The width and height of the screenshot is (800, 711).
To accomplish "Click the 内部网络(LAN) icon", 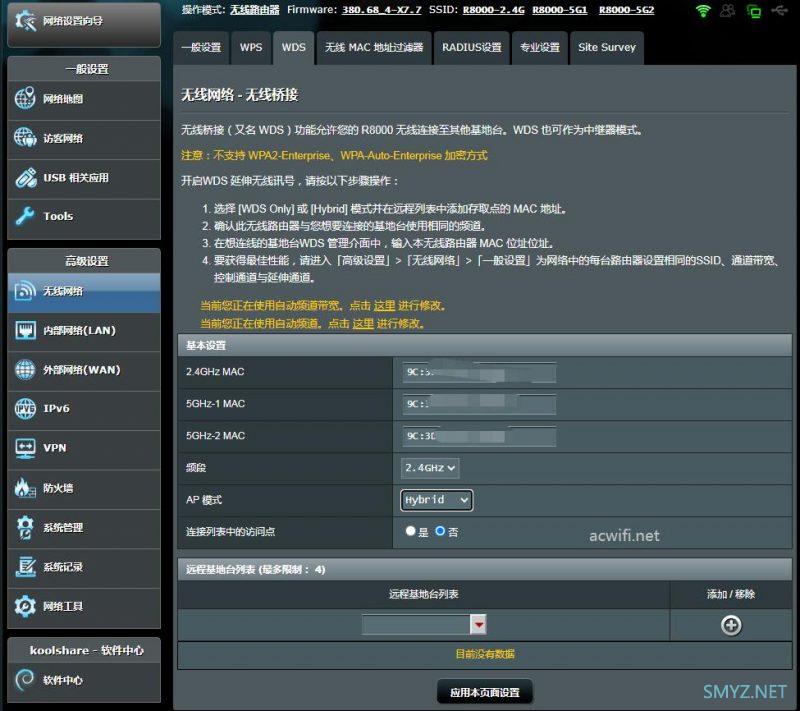I will click(25, 330).
